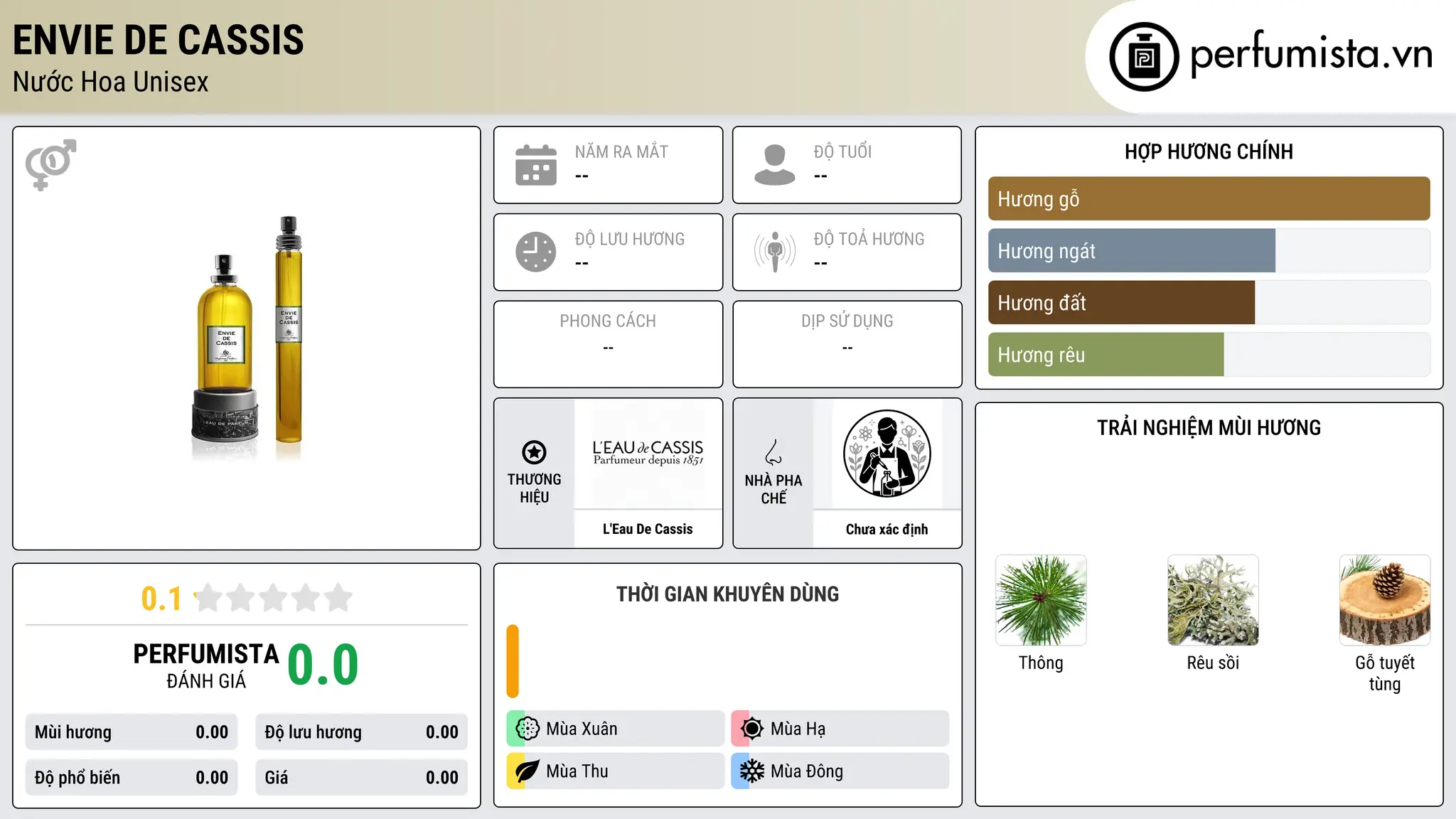This screenshot has height=819, width=1456.
Task: Click the PERFUMISTA ĐÁNH GIÁ label
Action: click(x=206, y=665)
